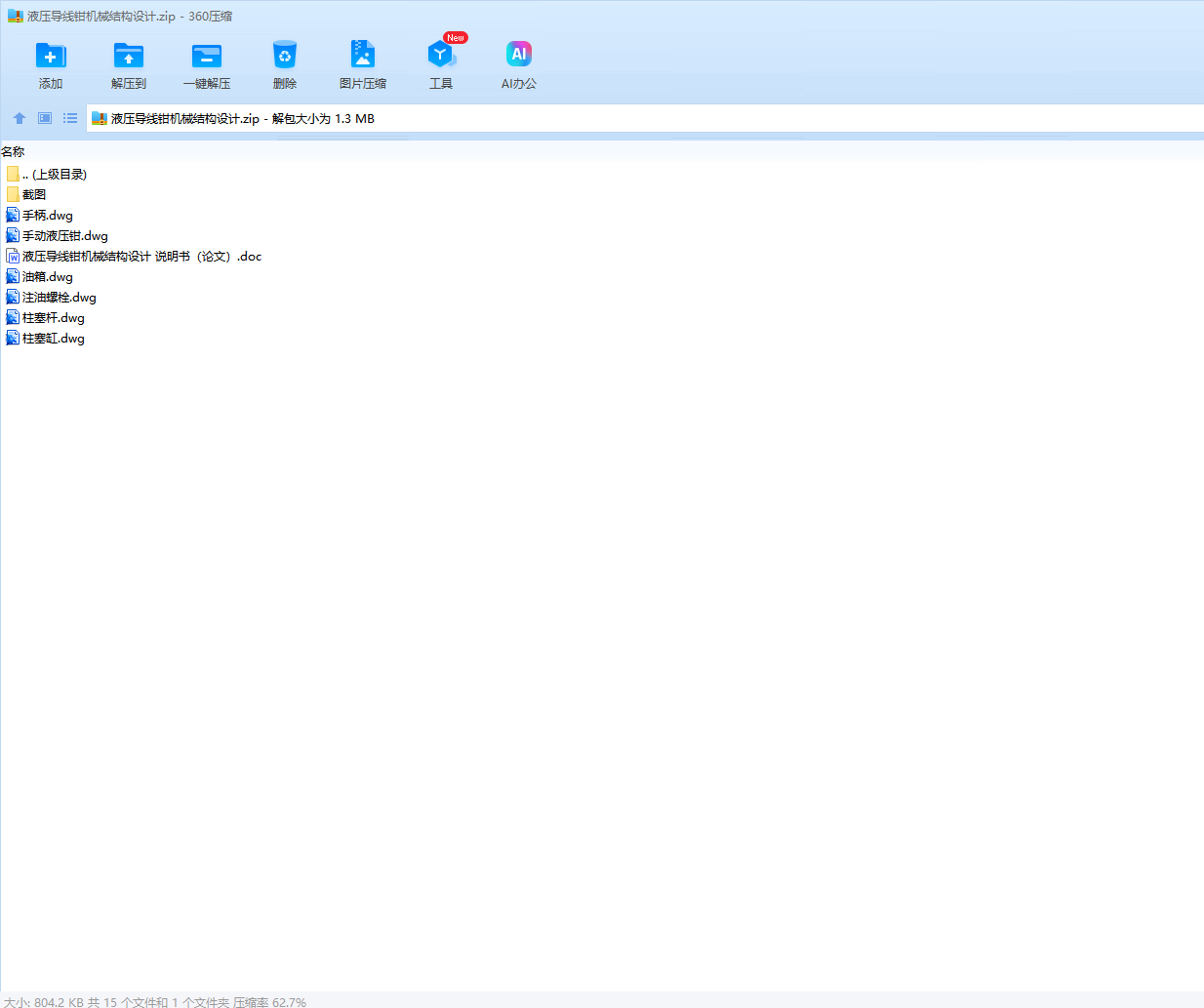The height and width of the screenshot is (1008, 1204).
Task: Click the dwg icon beside 柱塞杆.dwg
Action: tap(13, 317)
